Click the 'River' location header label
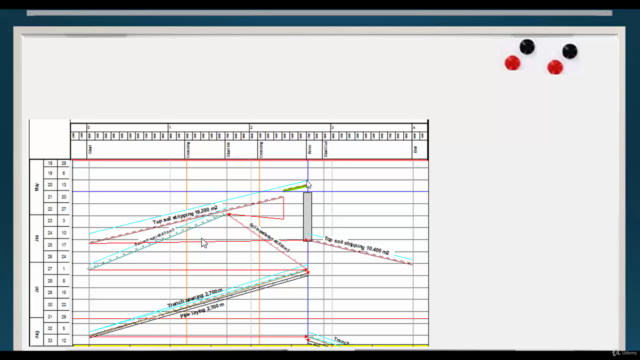The height and width of the screenshot is (360, 640). click(x=310, y=149)
